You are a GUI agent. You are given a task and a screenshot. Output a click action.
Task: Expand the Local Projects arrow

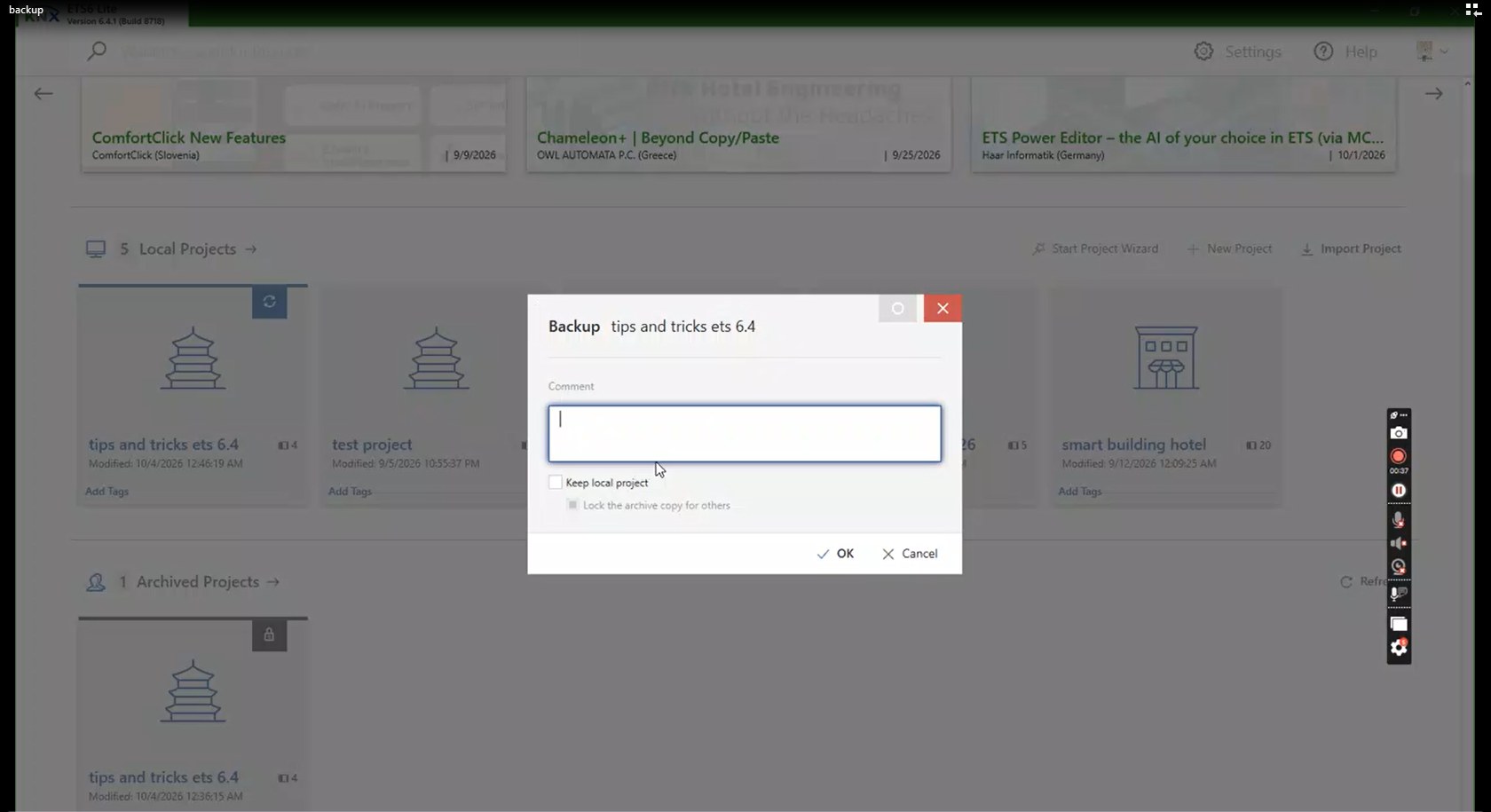pyautogui.click(x=251, y=249)
